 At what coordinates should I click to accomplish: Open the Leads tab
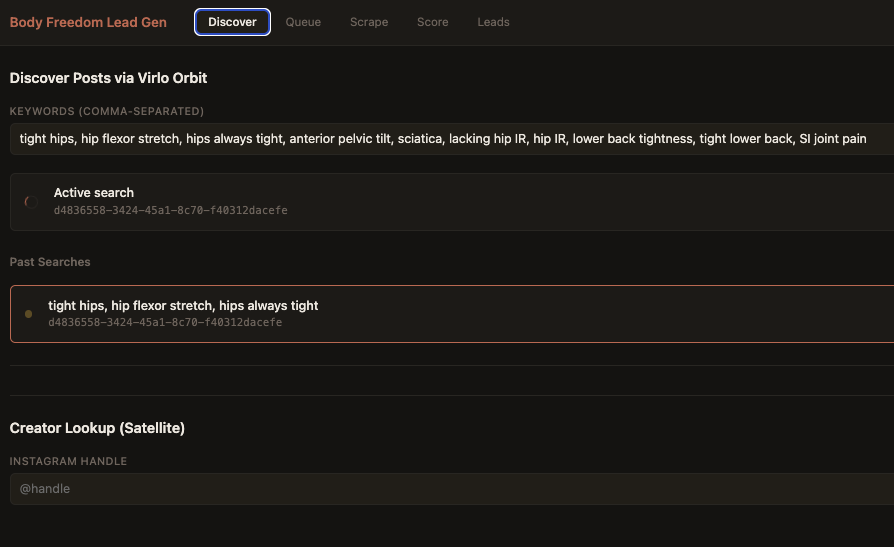[493, 22]
